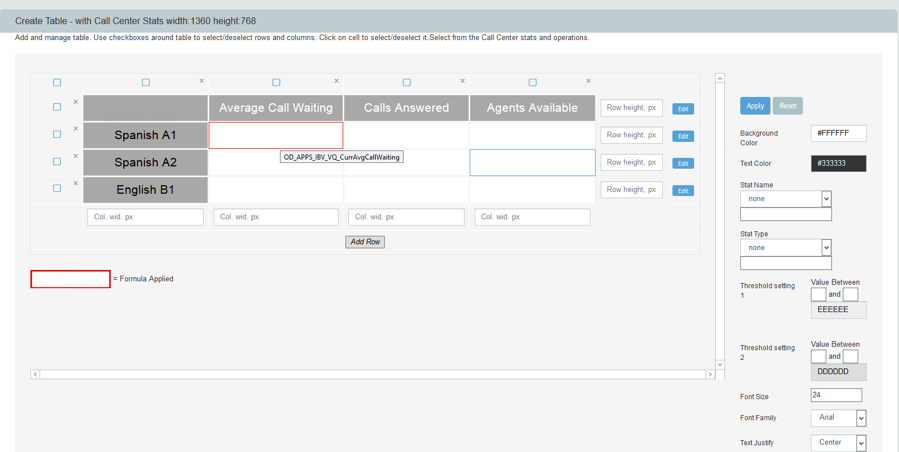Select the Spanish A2 label cell
899x452 pixels.
pos(145,162)
